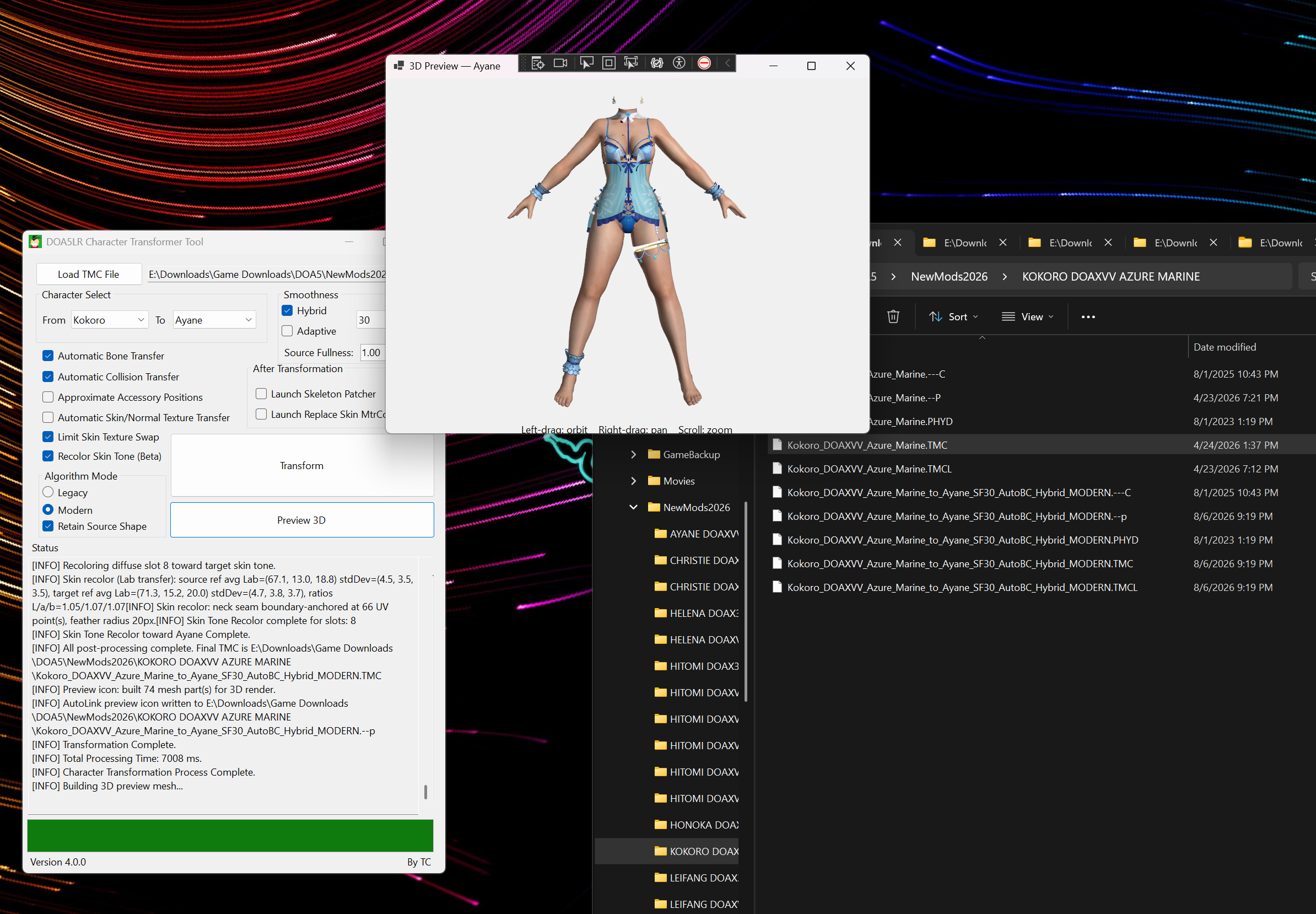
Task: Toggle Recolor Skin Tone (Beta) checkbox
Action: (x=48, y=456)
